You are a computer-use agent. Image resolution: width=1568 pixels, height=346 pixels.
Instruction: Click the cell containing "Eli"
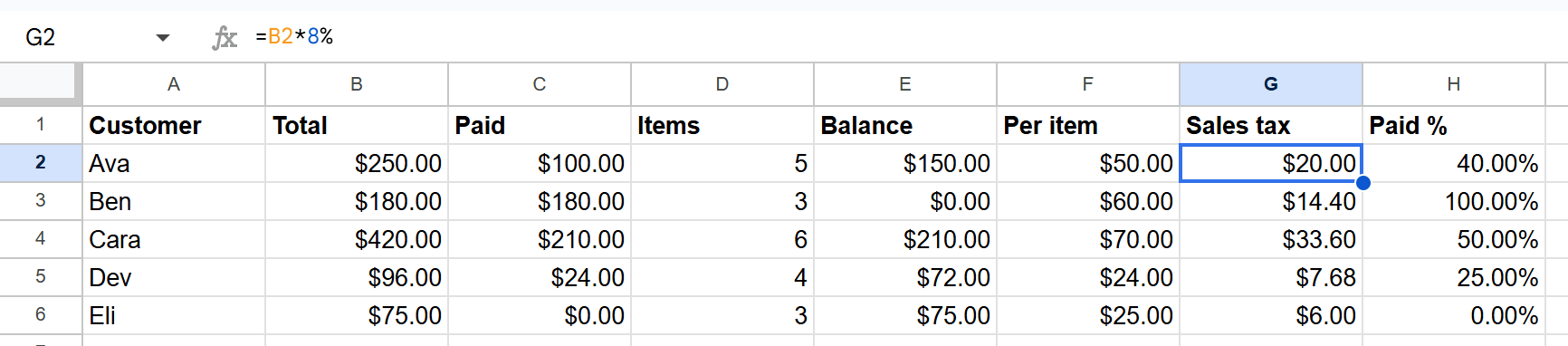tap(174, 315)
